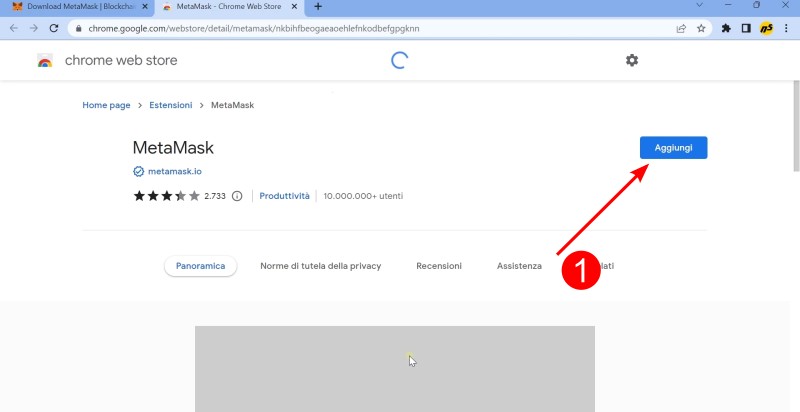Switch to Download MetaMask tab

[x=81, y=7]
